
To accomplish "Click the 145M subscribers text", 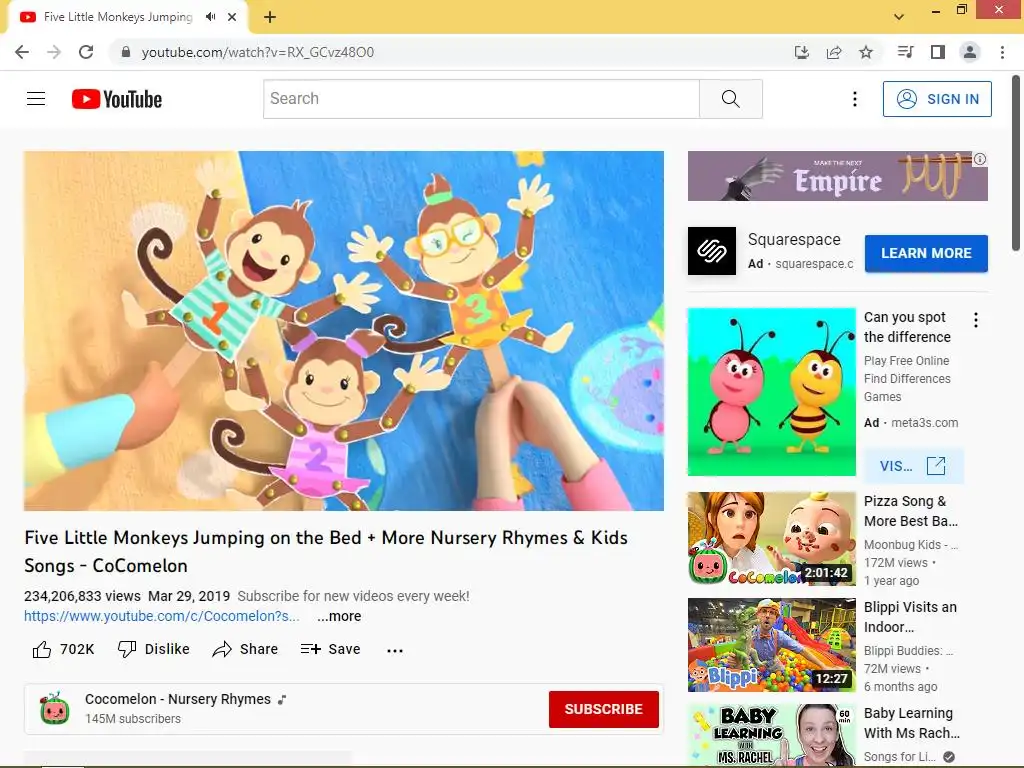I will click(133, 719).
